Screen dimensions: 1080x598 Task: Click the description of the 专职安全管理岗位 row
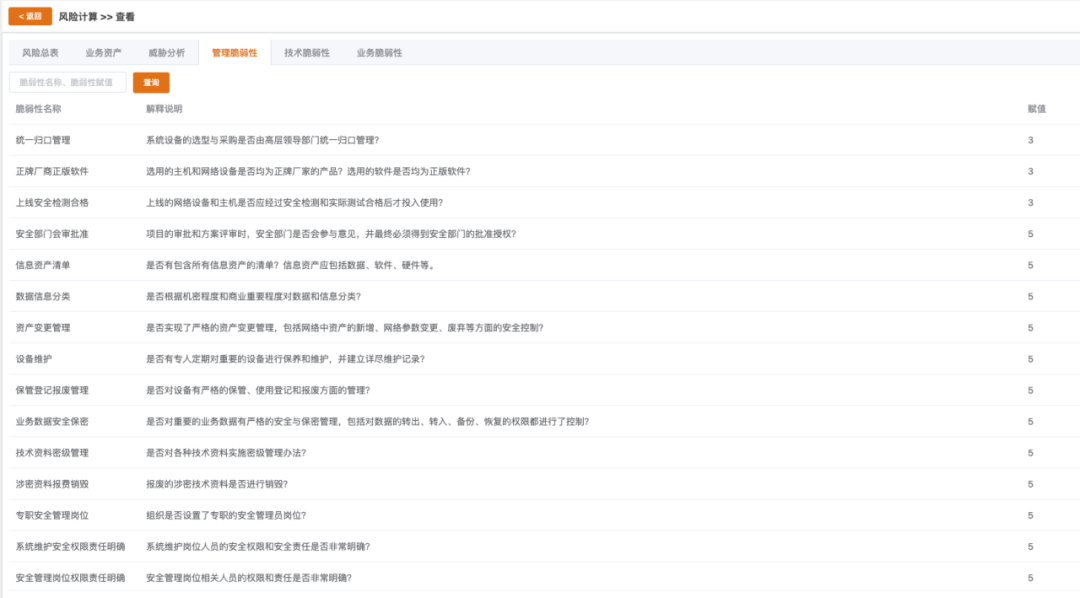pos(226,515)
